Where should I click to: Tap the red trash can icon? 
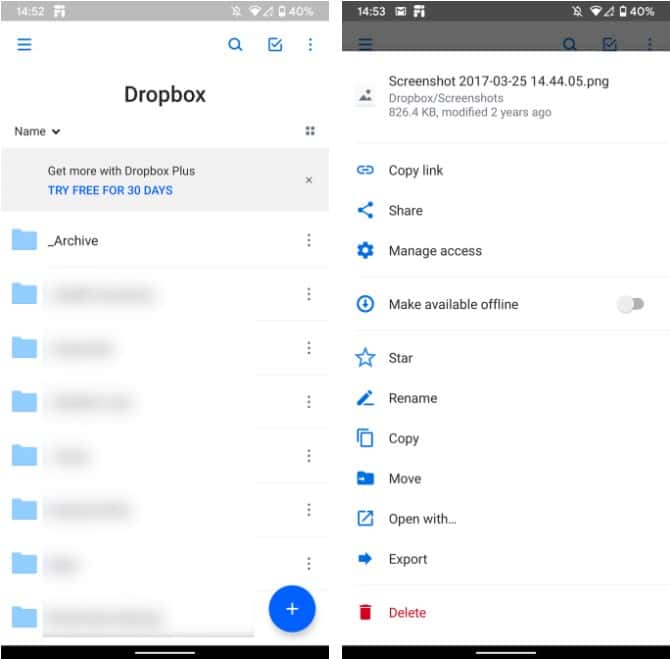point(365,612)
